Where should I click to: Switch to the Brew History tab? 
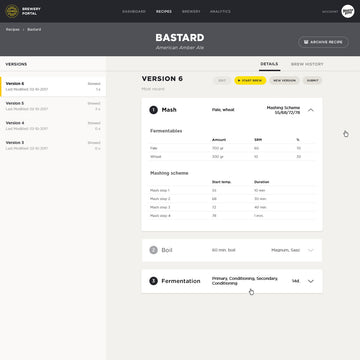point(307,64)
